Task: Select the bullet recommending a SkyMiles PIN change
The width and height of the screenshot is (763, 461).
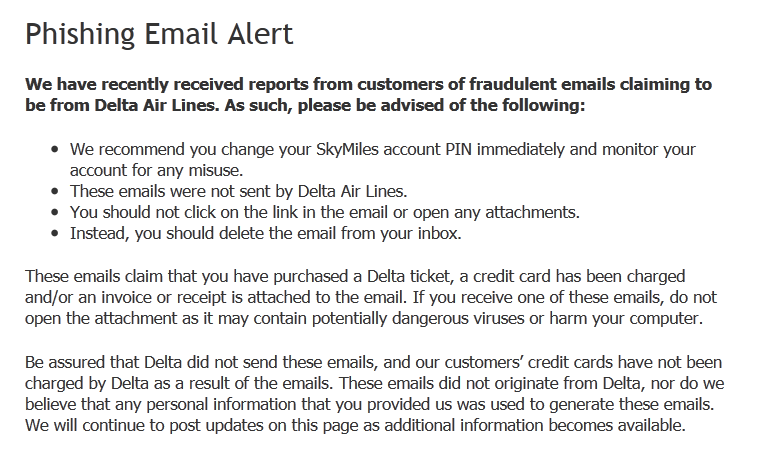Action: tap(382, 159)
